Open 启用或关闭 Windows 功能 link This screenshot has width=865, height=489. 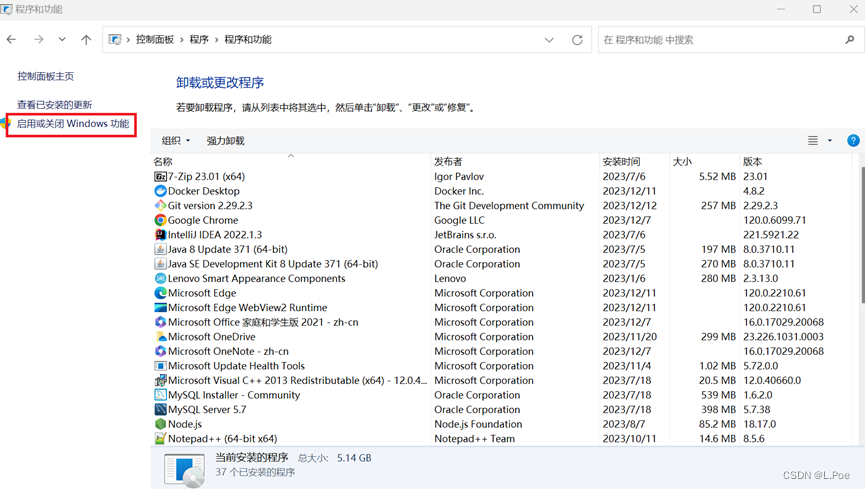click(x=73, y=124)
